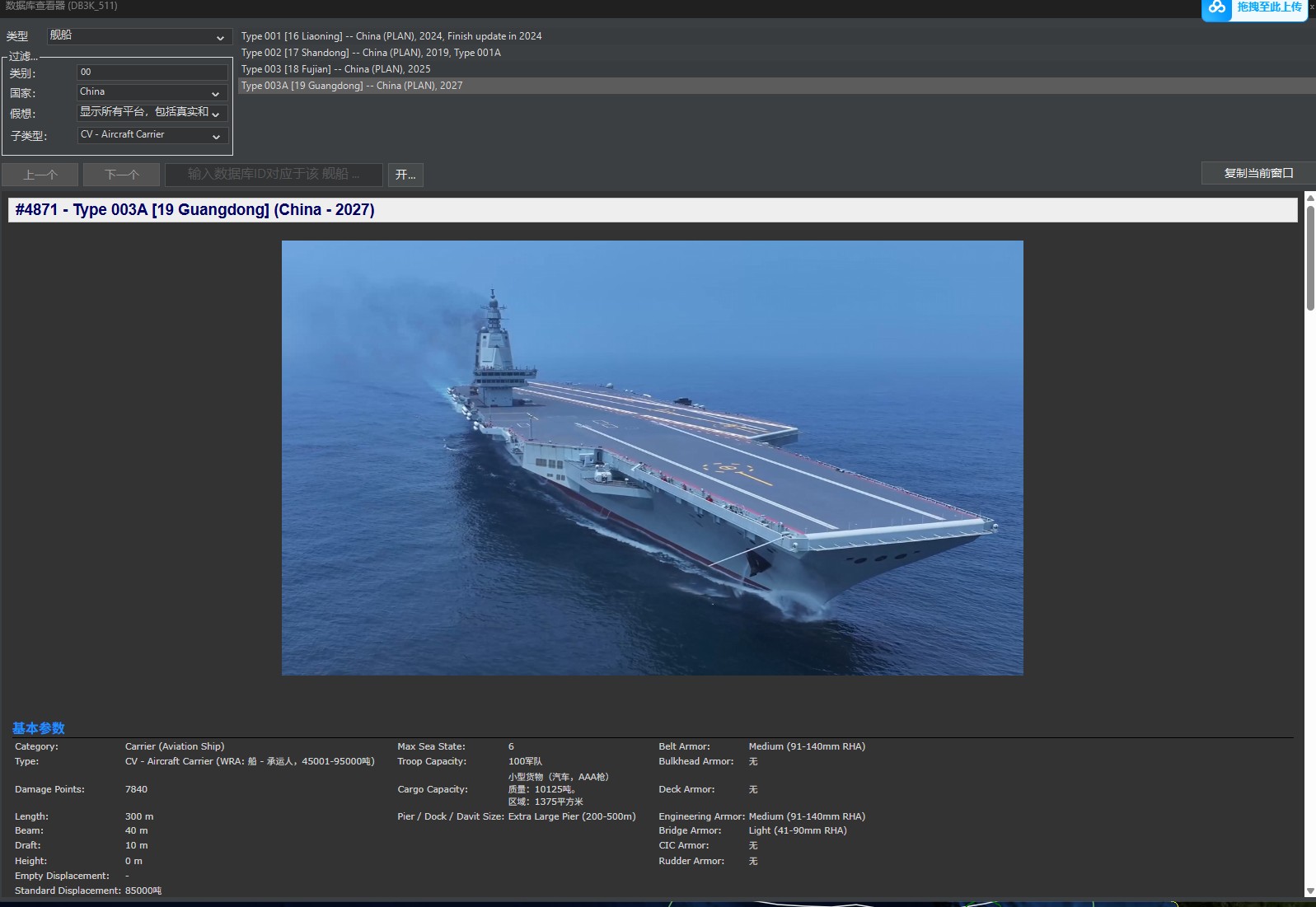Open the 子类型 CV - Aircraft Carrier dropdown
The image size is (1316, 907).
point(152,135)
